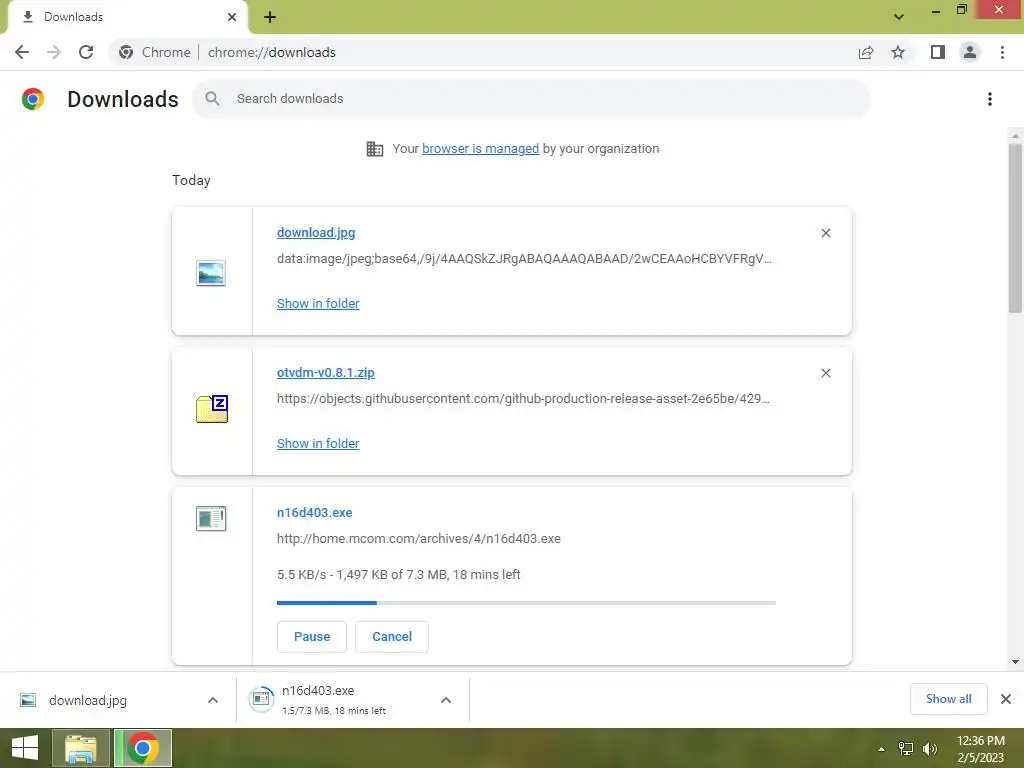Click the data:image/jpeg source URL text
This screenshot has width=1024, height=768.
(524, 259)
